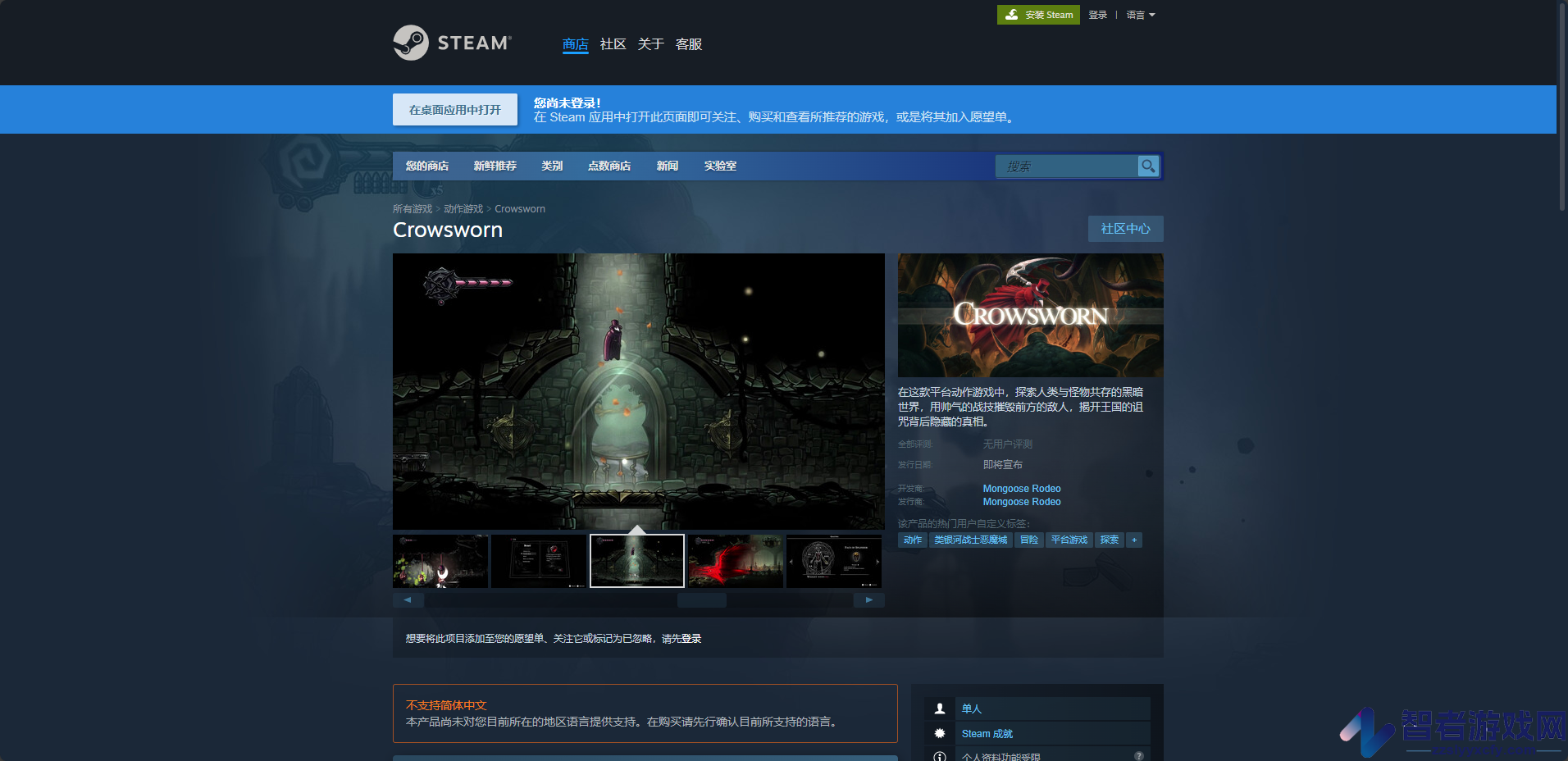Screen dimensions: 1568x761
Task: Open the 社区 top menu item
Action: [613, 44]
